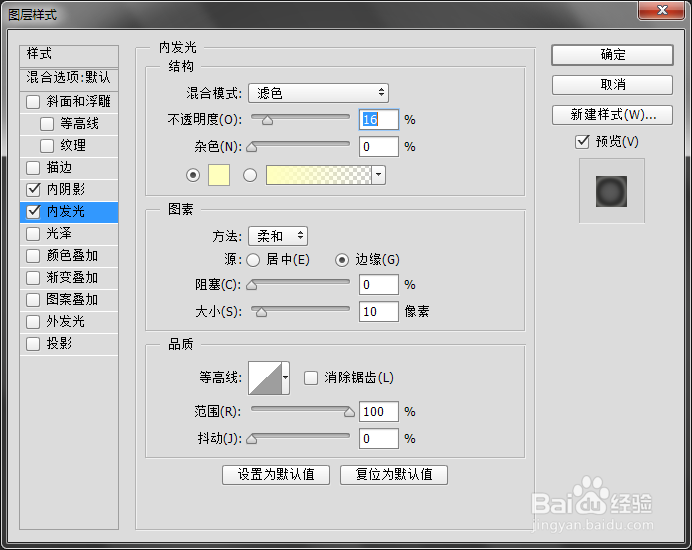Select the 样式 list header

tap(69, 56)
